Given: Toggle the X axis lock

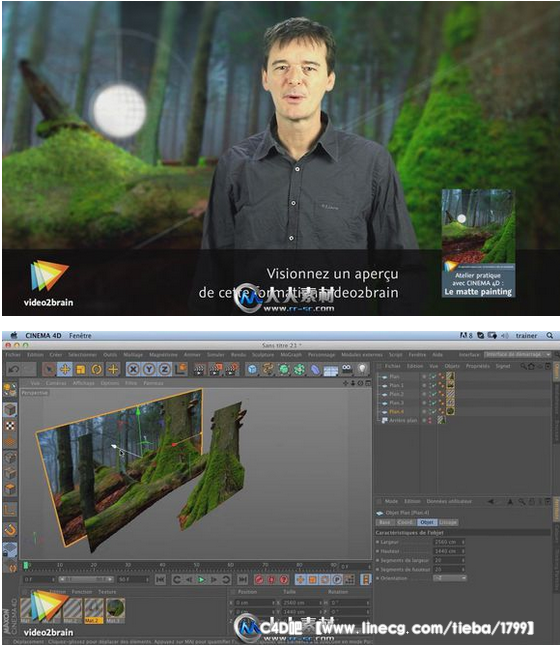Looking at the screenshot, I should click(133, 369).
